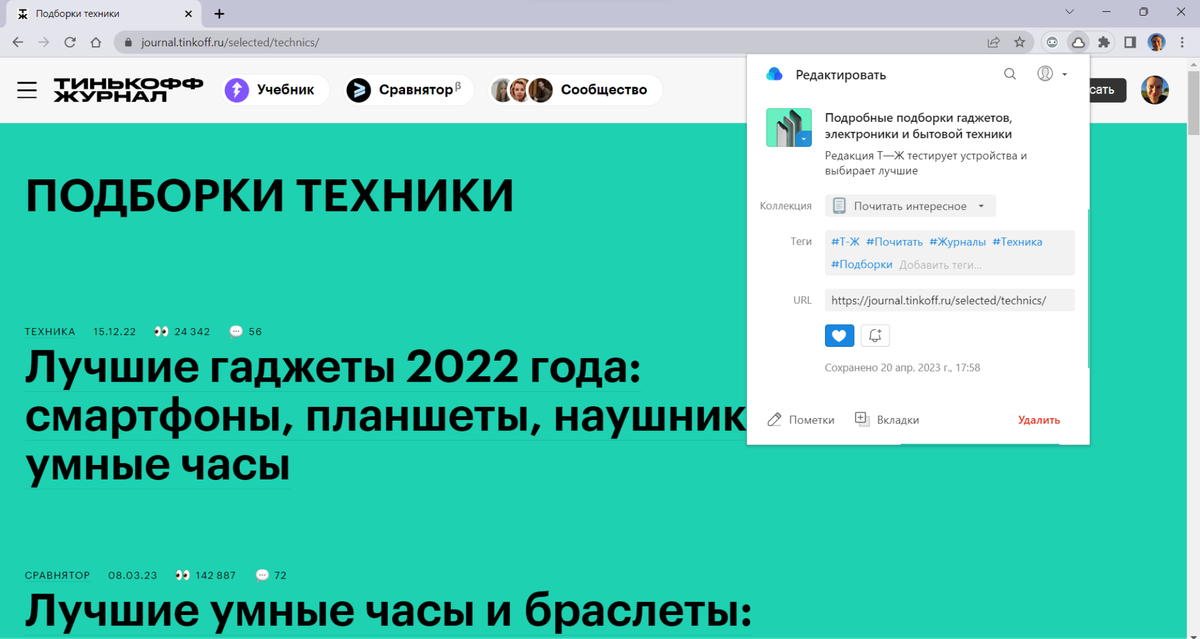Viewport: 1200px width, 639px height.
Task: Click the mask-shaped extension icon
Action: pos(1052,42)
